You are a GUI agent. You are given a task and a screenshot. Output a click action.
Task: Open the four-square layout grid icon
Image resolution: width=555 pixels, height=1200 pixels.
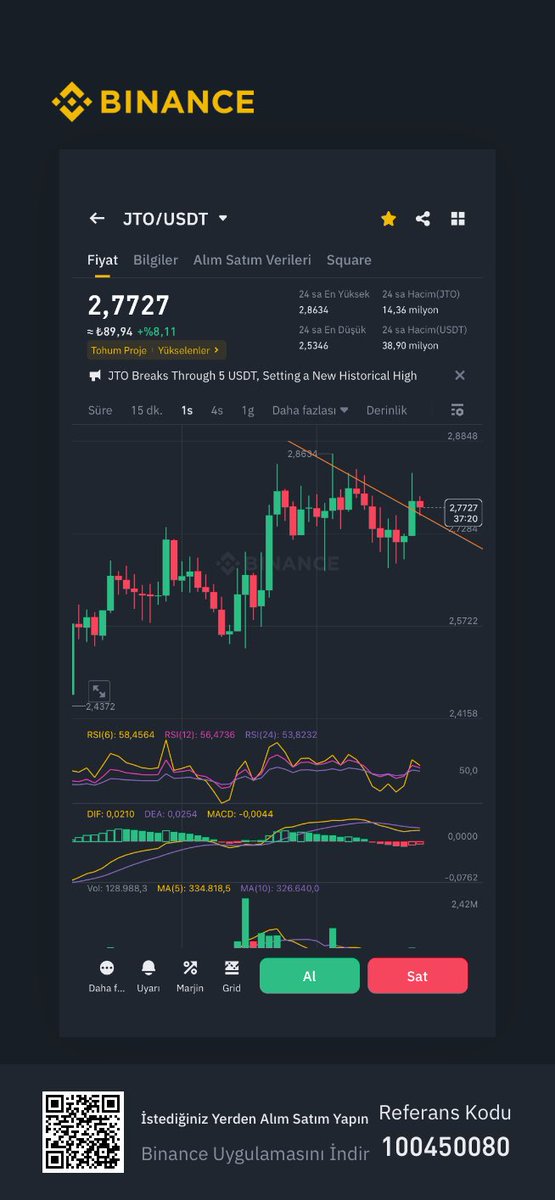pos(458,218)
